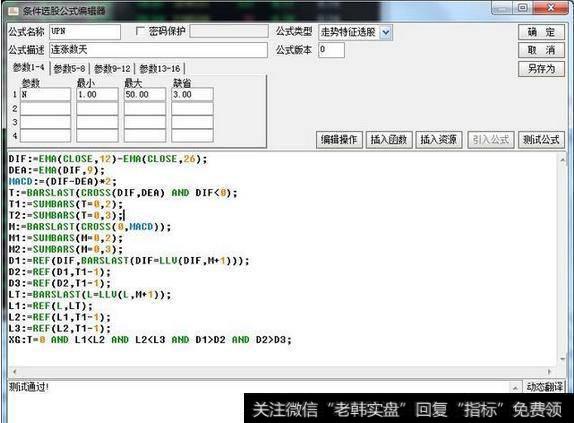Click the MACD:=(DIF-DEA)*2 line
574x423 pixels.
point(63,182)
